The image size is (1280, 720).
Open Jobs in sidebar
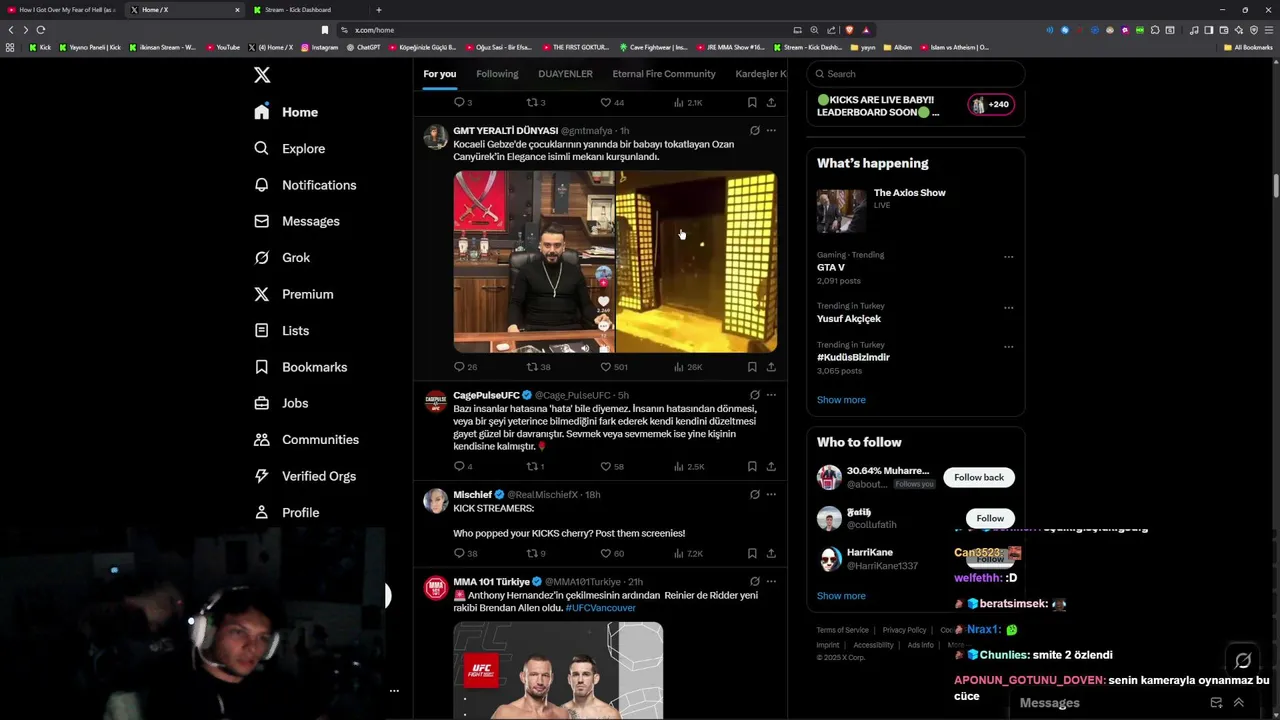pyautogui.click(x=281, y=403)
